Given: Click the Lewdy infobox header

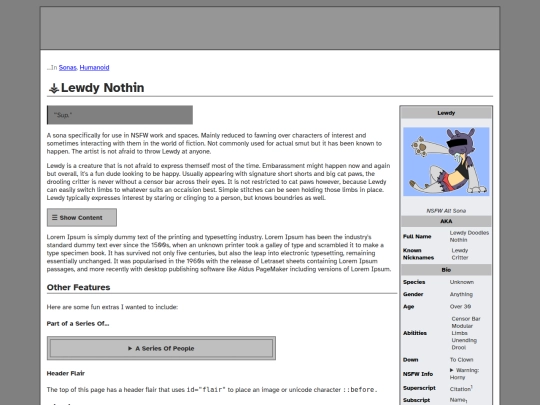Looking at the screenshot, I should pos(446,113).
